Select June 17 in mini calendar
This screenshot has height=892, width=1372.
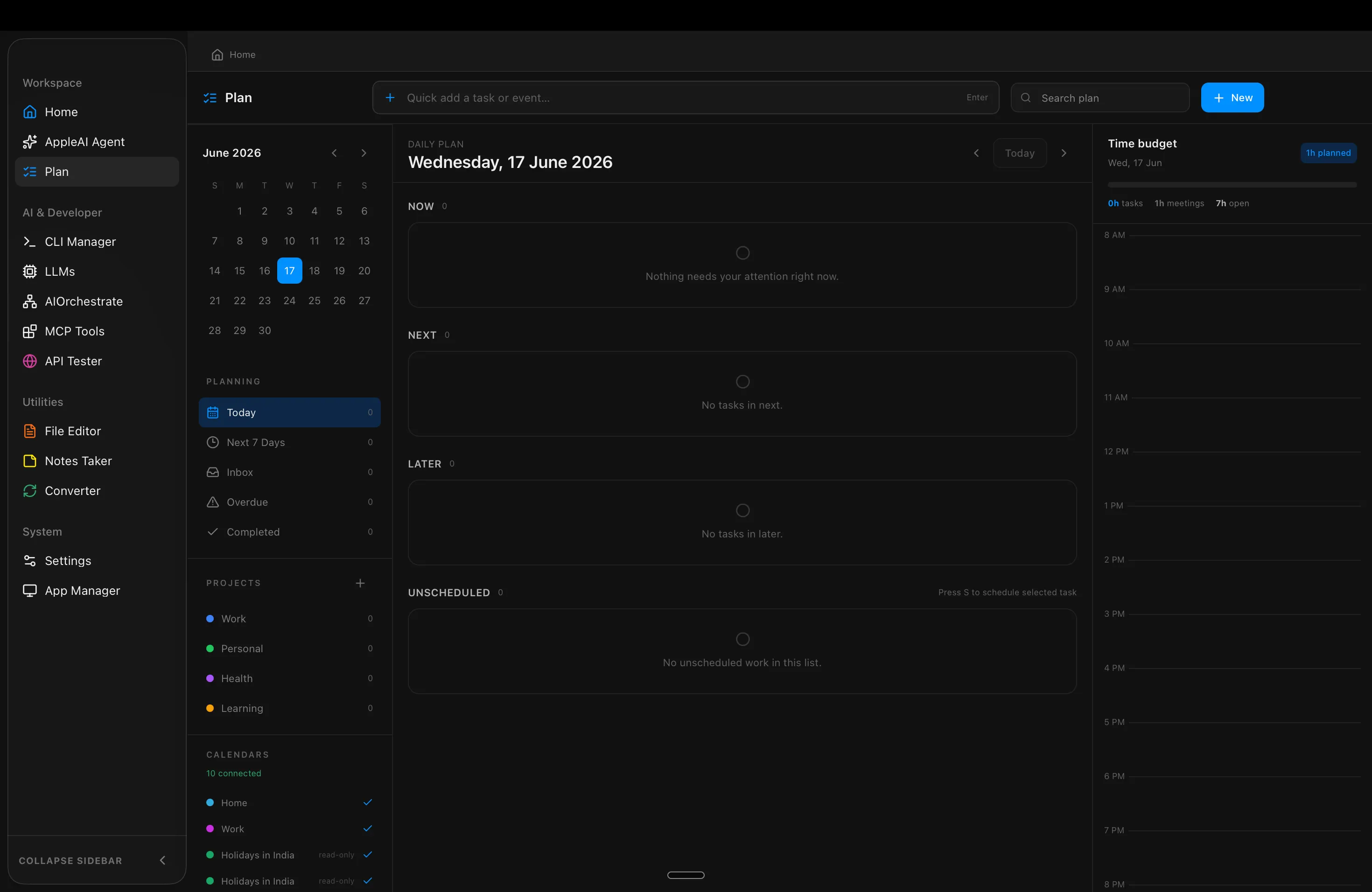[x=289, y=271]
